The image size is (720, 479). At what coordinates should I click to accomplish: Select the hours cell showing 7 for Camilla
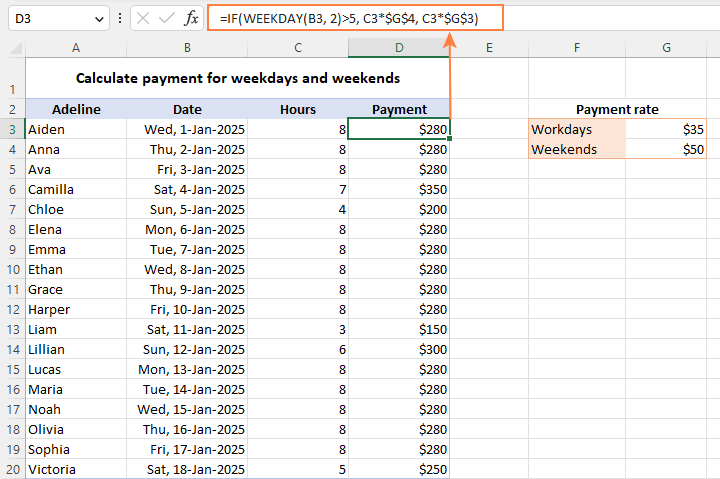[298, 189]
